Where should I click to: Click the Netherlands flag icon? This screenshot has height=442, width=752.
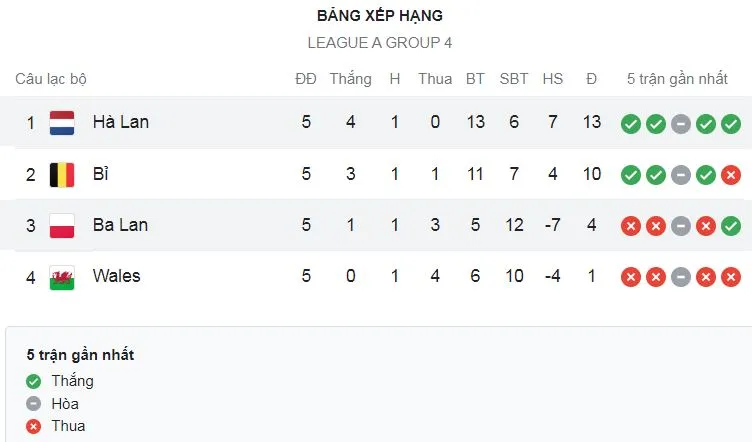[63, 122]
